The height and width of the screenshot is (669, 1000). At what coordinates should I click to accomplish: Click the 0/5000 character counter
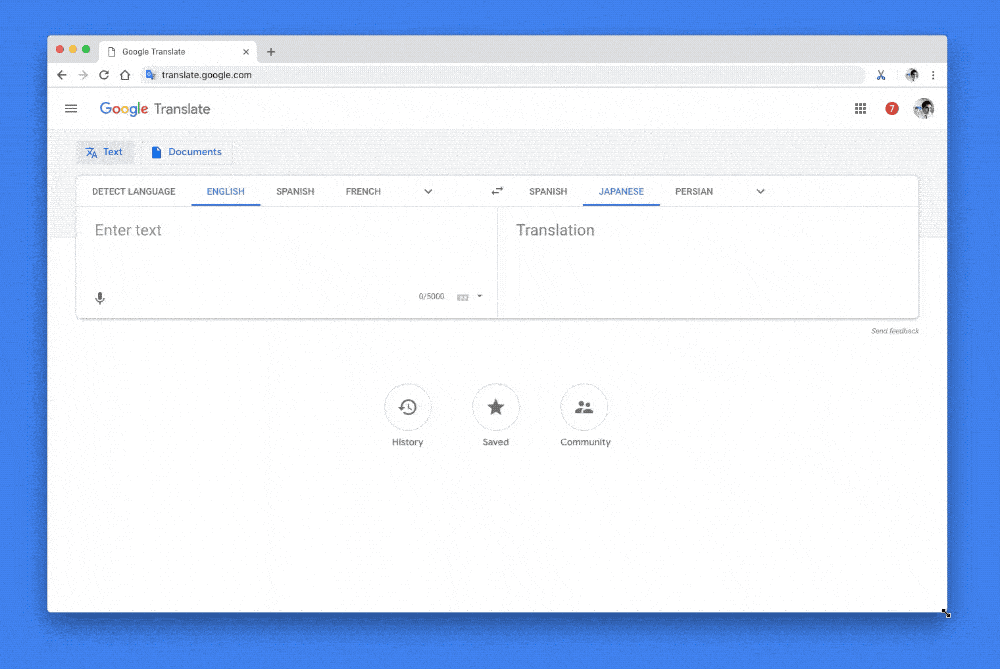tap(432, 297)
